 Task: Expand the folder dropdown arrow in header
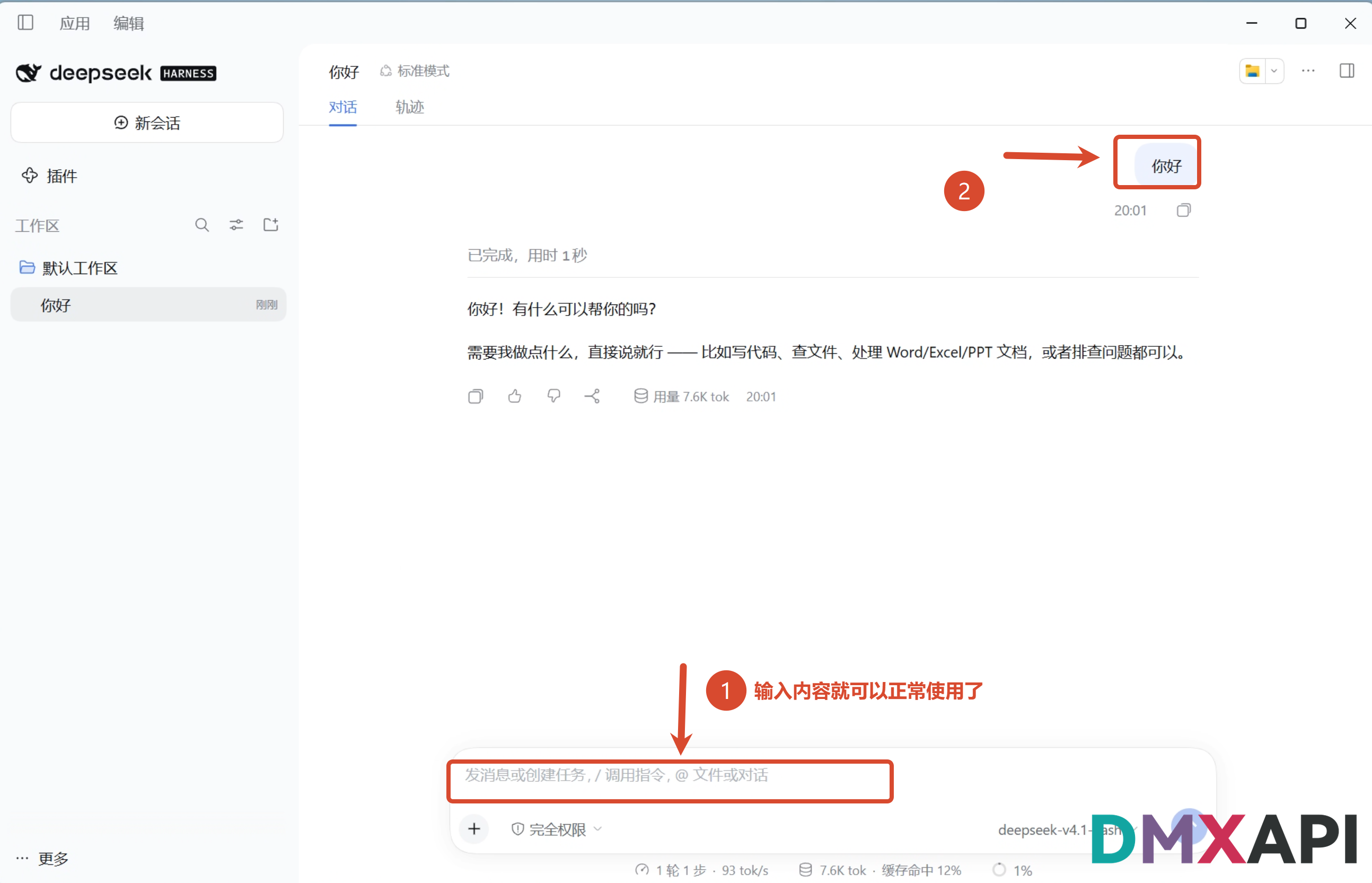1274,71
